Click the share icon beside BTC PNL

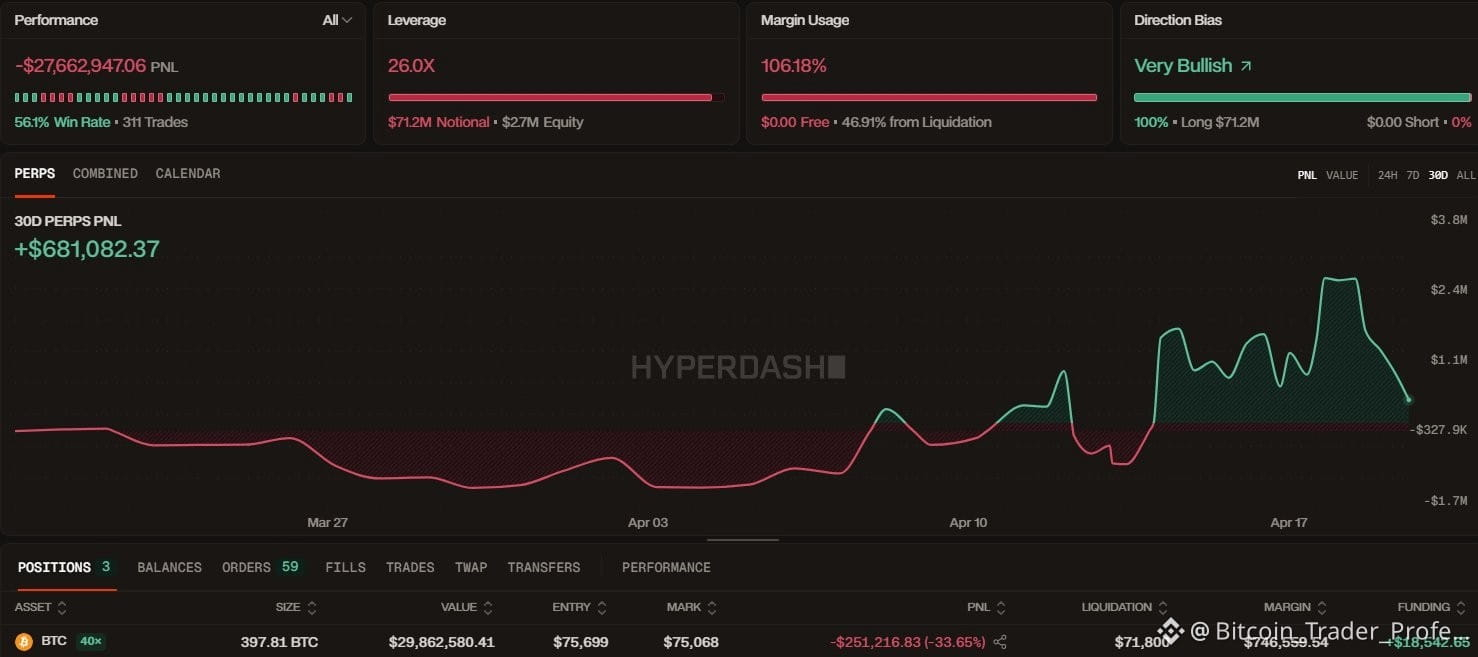(1000, 642)
